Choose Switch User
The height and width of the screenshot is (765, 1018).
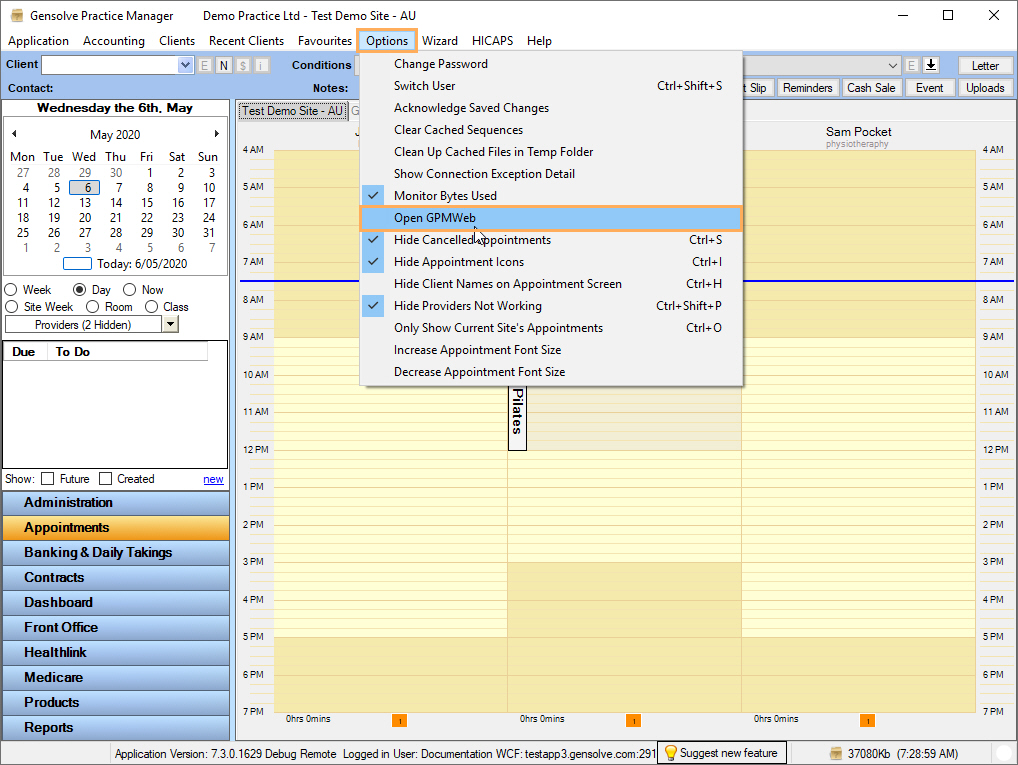[551, 86]
